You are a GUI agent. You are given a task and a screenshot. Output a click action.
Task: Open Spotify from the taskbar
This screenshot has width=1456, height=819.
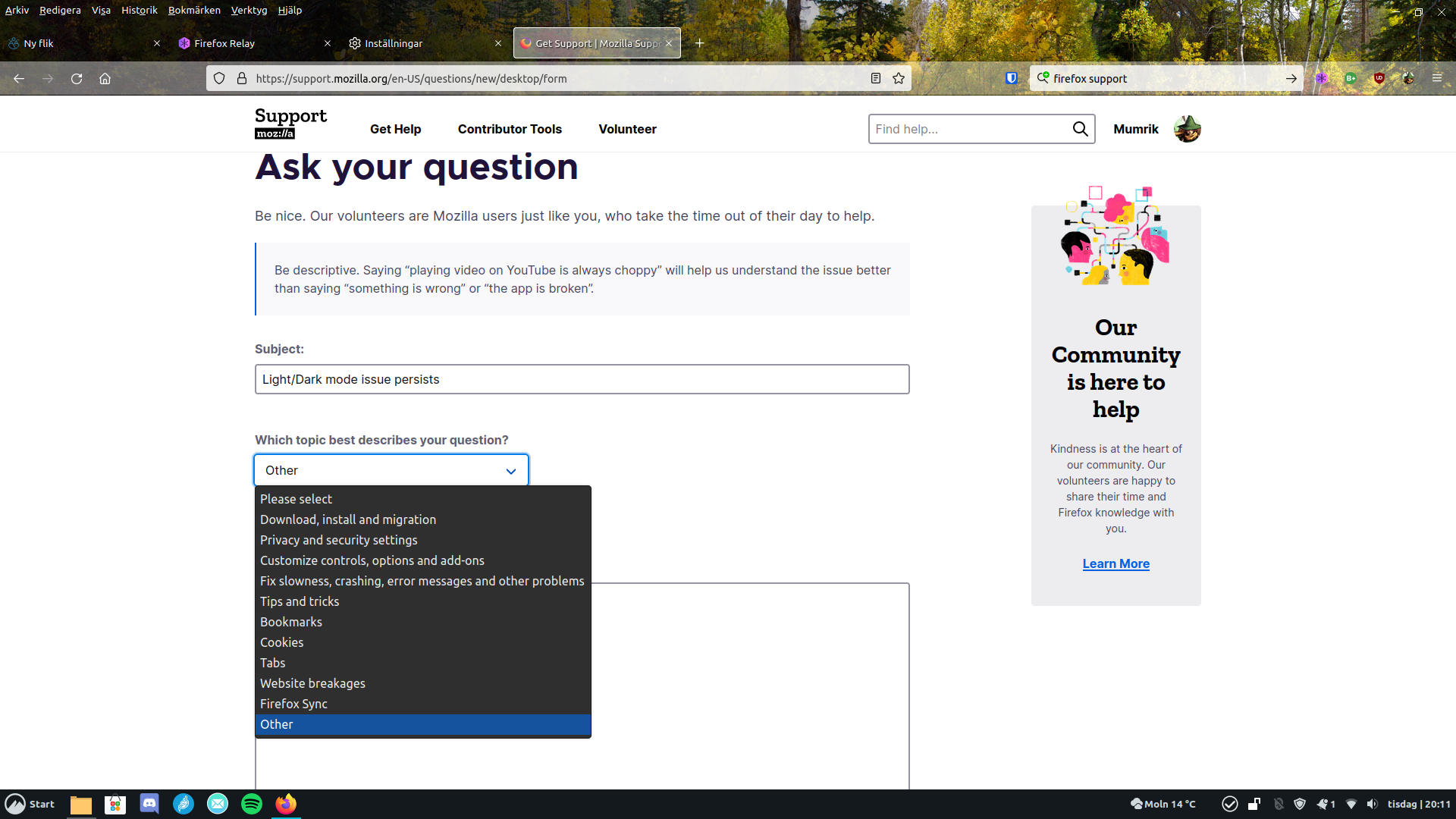(x=251, y=804)
